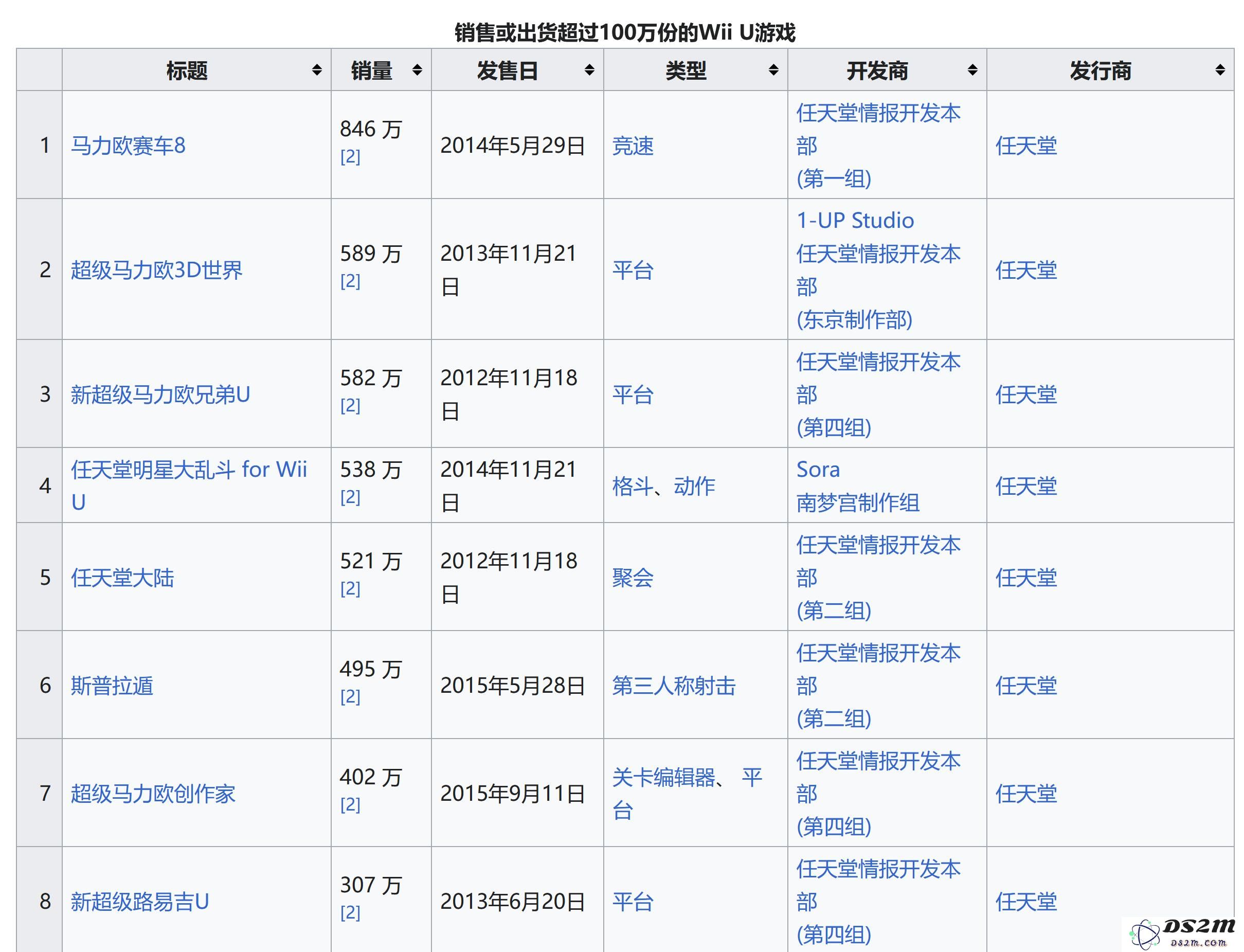Select the 495 万 sales figure
The image size is (1244, 952).
click(371, 669)
